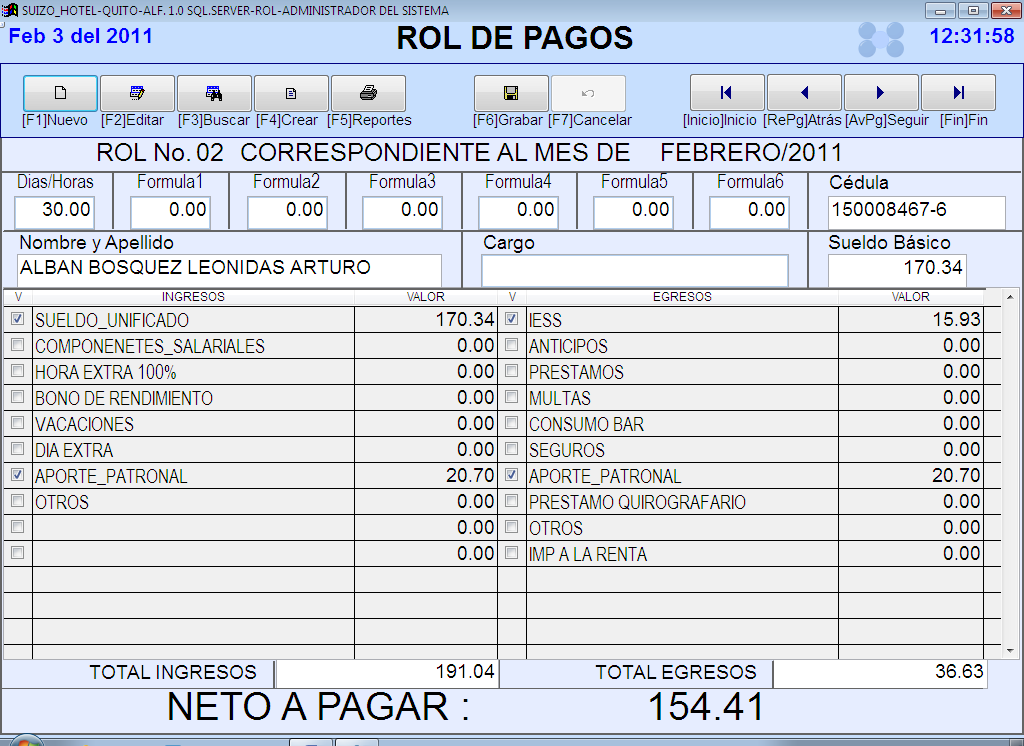Click the Crear document icon button
1024x746 pixels.
(291, 93)
